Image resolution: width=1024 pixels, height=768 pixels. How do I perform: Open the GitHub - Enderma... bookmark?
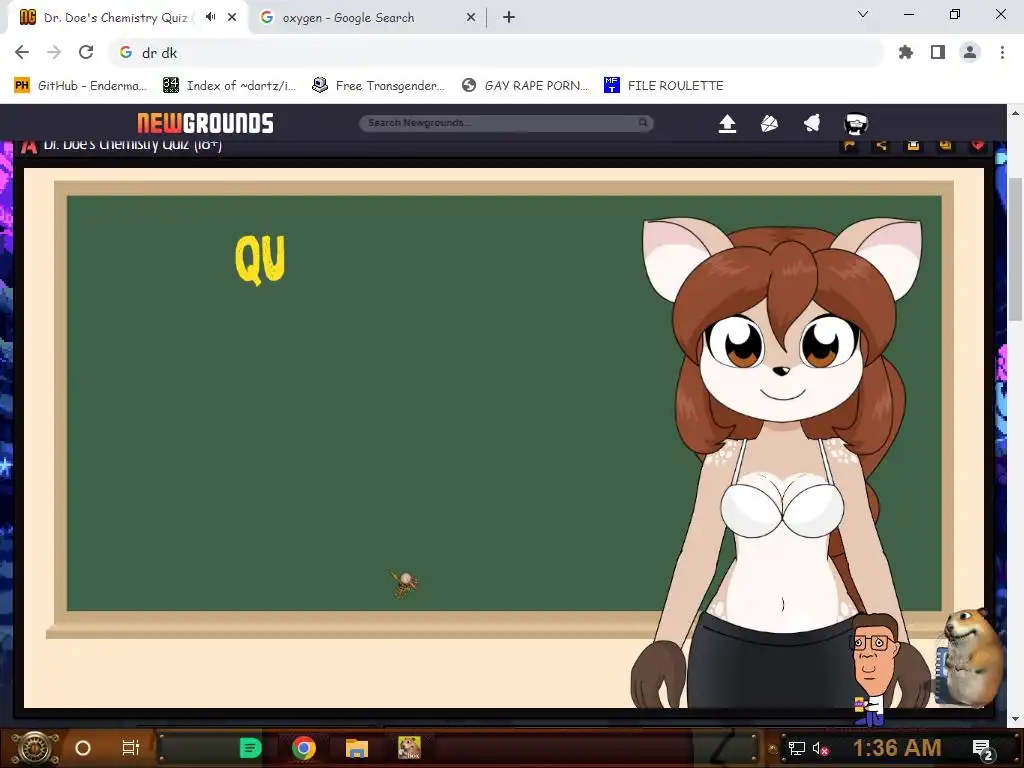click(80, 86)
